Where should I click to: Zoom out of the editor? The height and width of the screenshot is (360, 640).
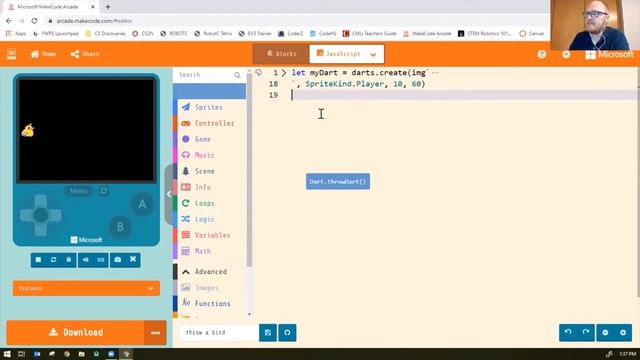click(x=605, y=333)
